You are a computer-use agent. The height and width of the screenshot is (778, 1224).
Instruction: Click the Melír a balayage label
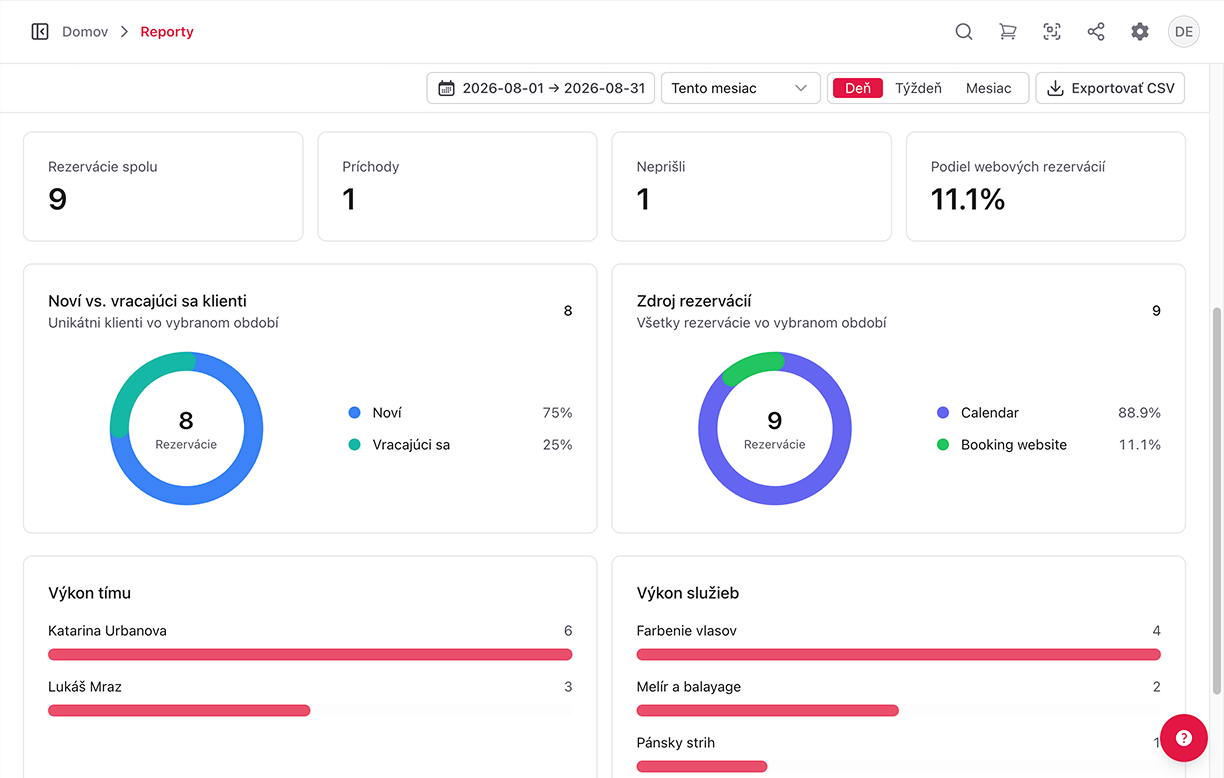coord(689,687)
